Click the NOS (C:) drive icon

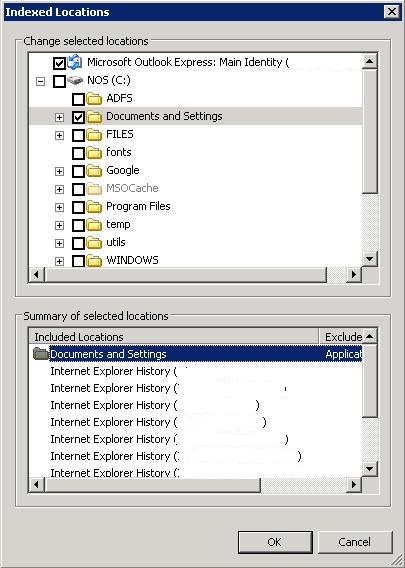pyautogui.click(x=75, y=80)
